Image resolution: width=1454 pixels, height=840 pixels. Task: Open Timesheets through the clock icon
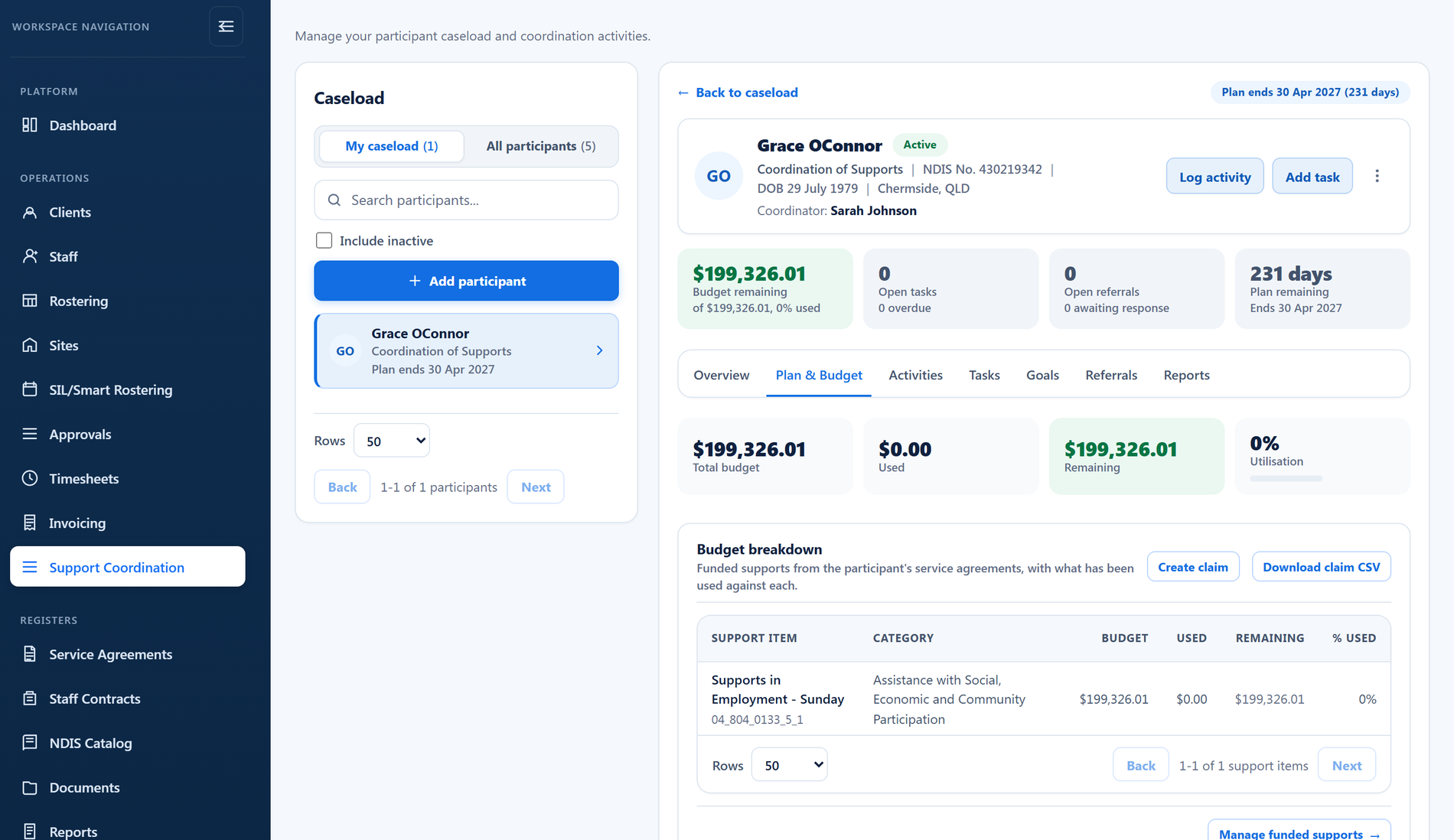pos(30,478)
